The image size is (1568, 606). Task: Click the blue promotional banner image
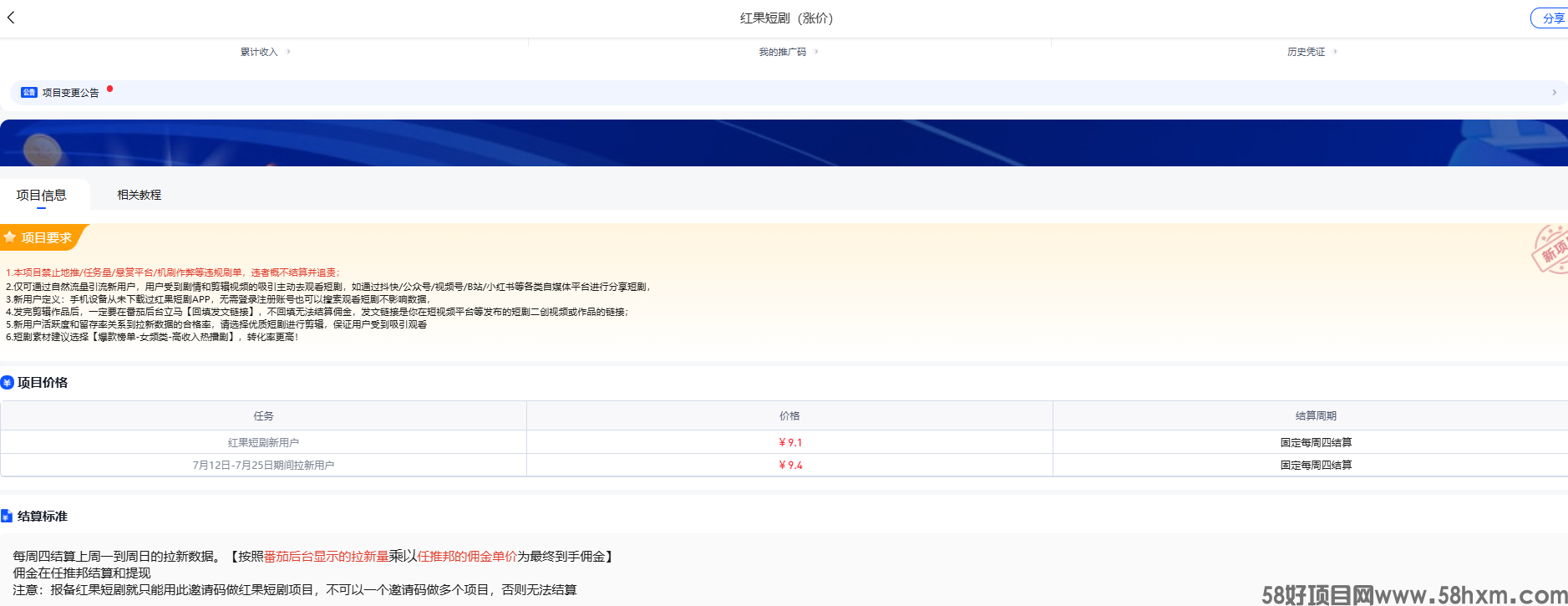784,143
